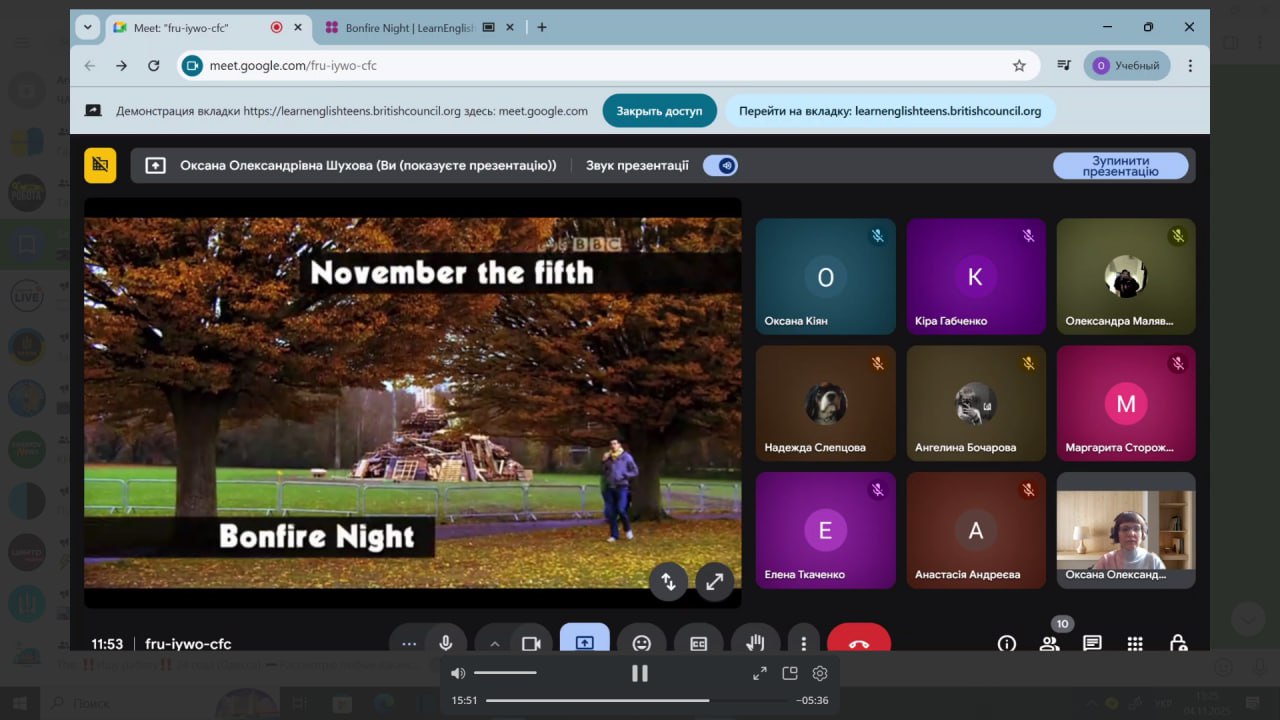Toggle the presentation audio switch

pos(720,166)
